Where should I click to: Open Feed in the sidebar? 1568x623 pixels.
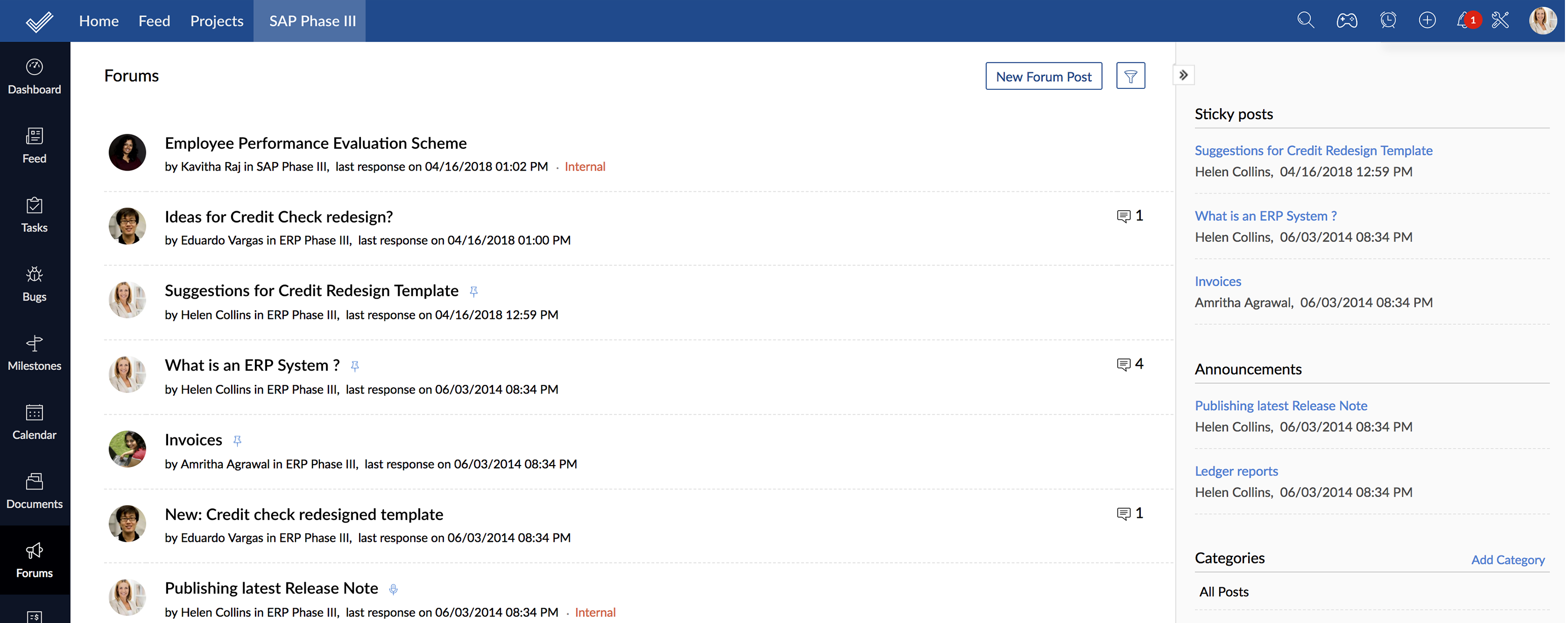click(35, 146)
